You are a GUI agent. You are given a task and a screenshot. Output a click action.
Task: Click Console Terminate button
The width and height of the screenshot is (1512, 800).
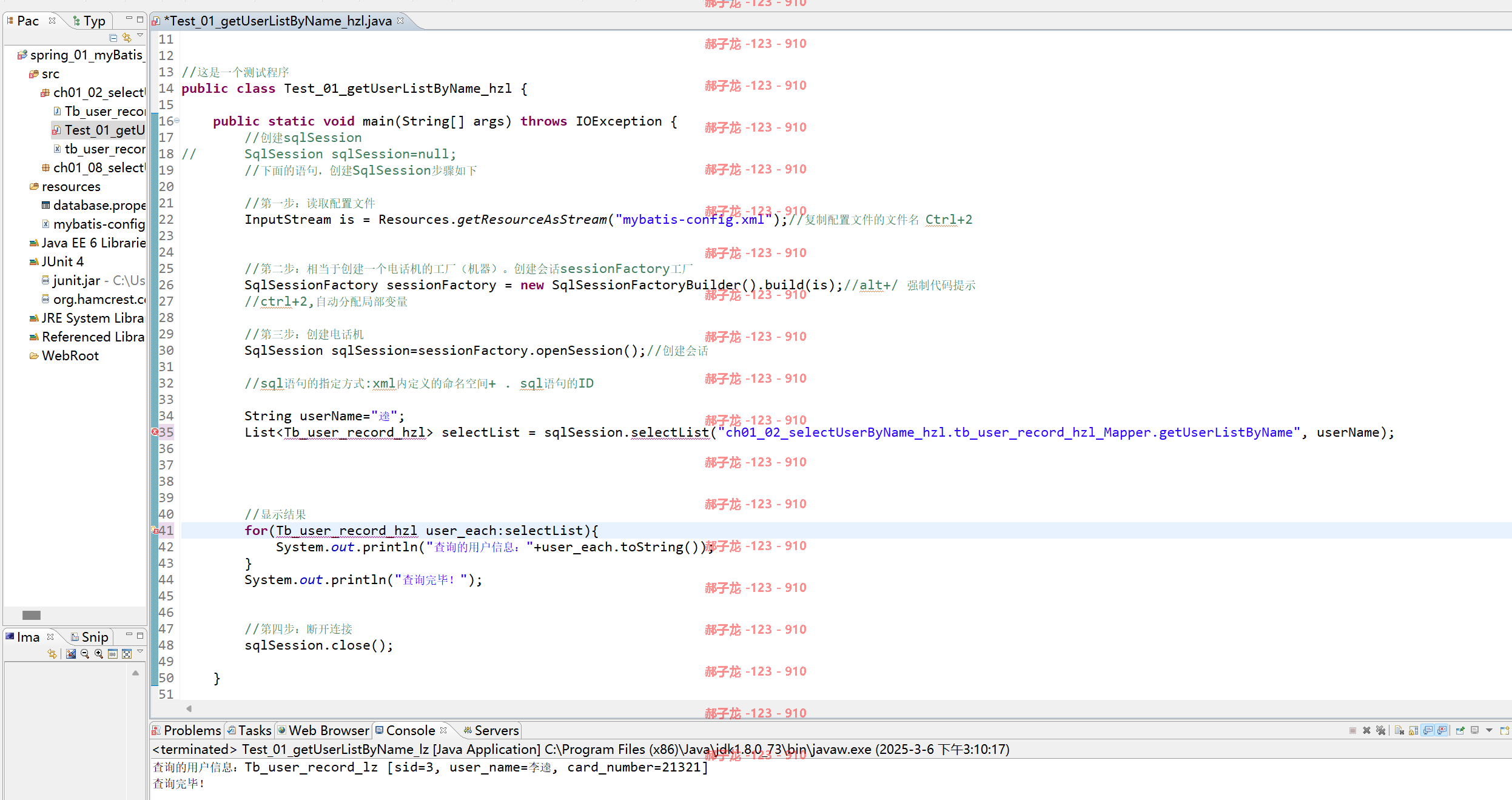tap(1352, 730)
